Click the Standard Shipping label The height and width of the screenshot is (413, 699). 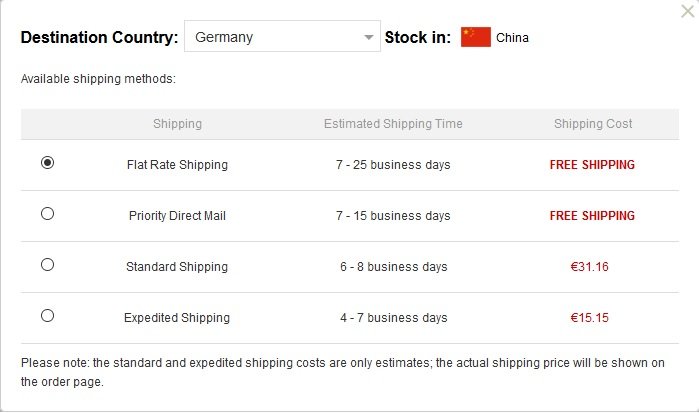[x=177, y=267]
